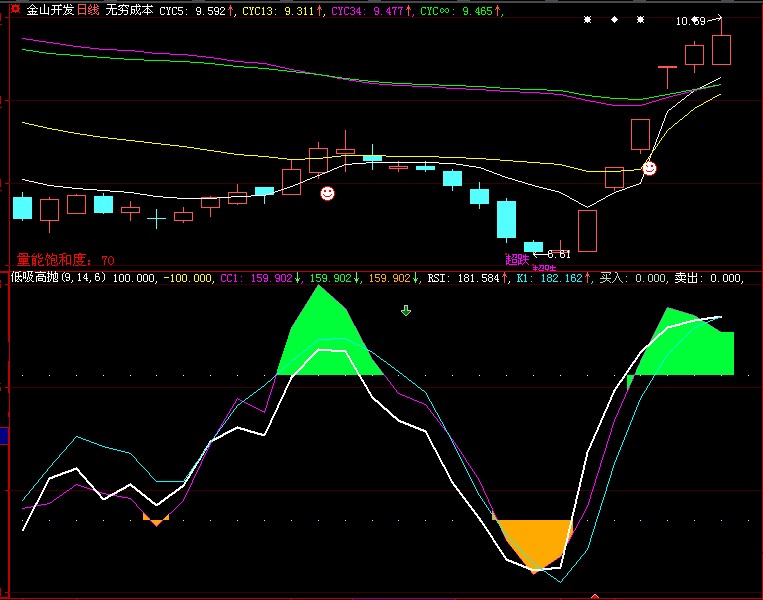This screenshot has height=600, width=763.
Task: Click the 10.69 high price label
Action: 690,21
